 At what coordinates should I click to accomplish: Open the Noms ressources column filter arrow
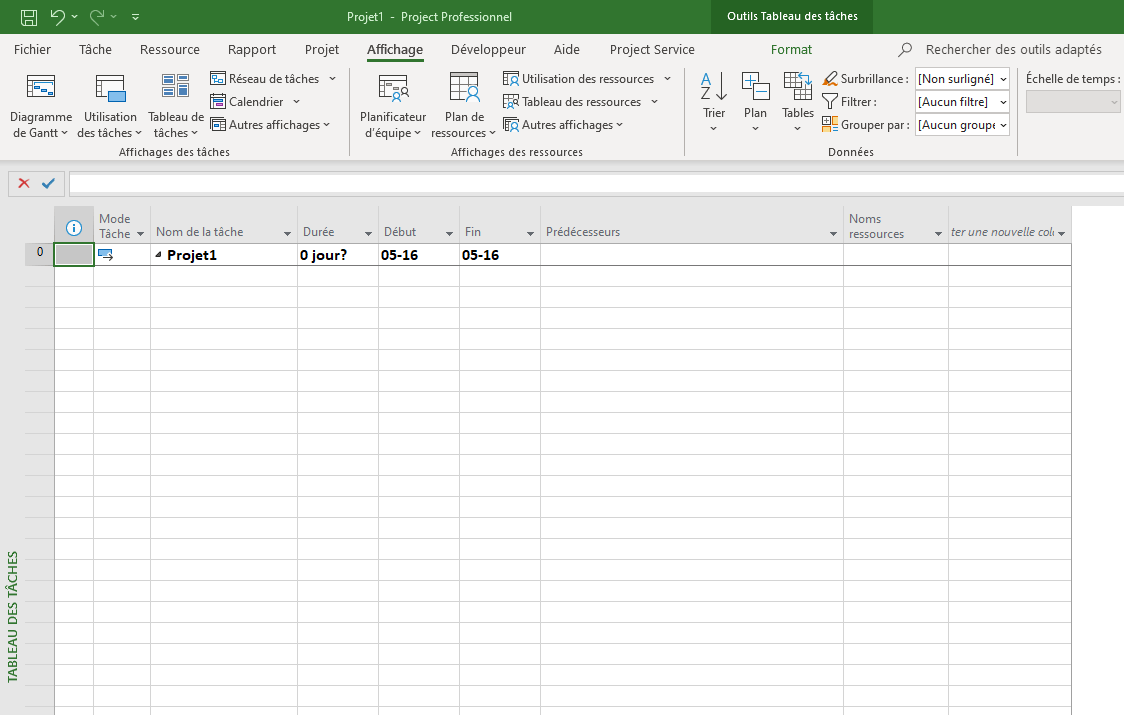tap(938, 234)
